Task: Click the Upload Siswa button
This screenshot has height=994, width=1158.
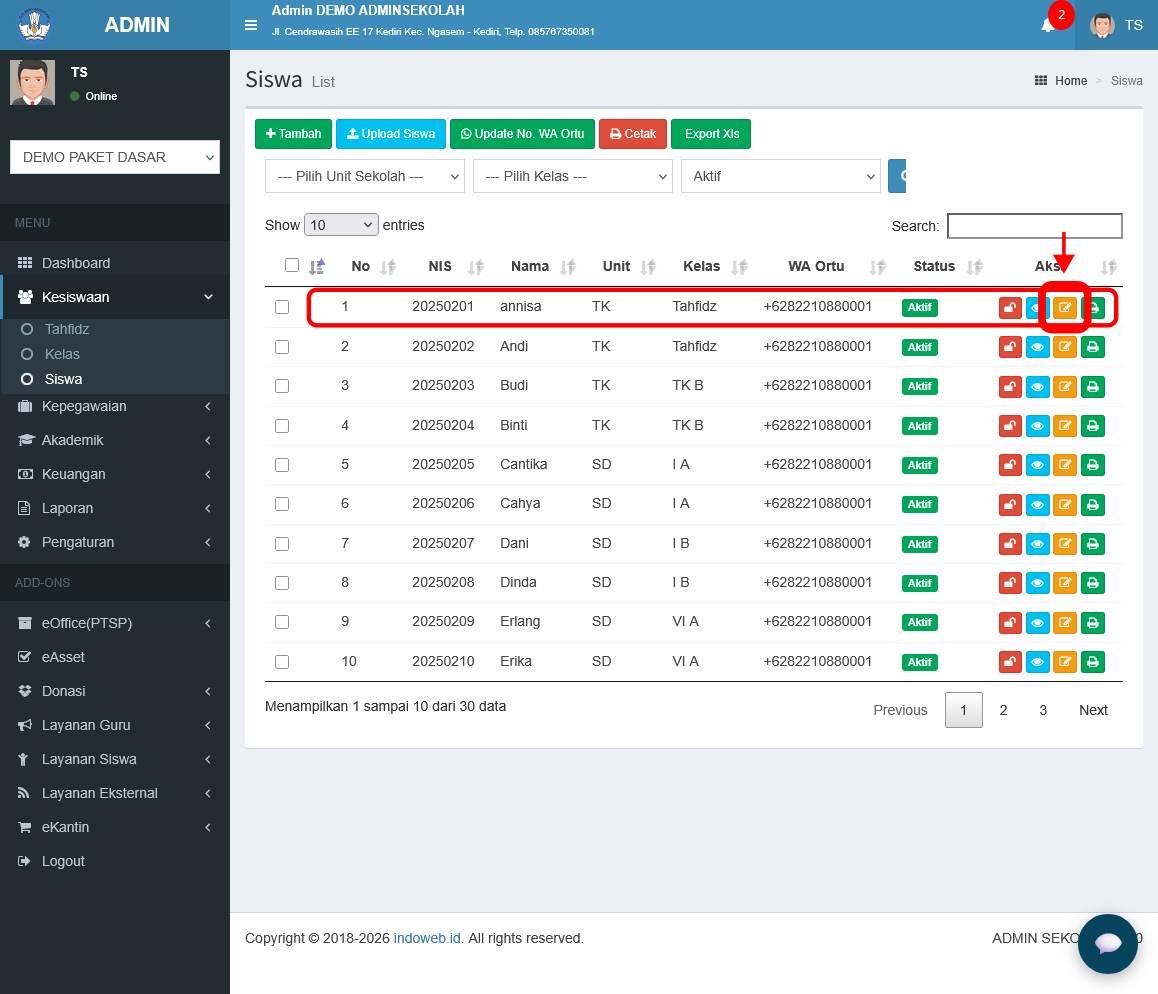Action: pos(391,134)
